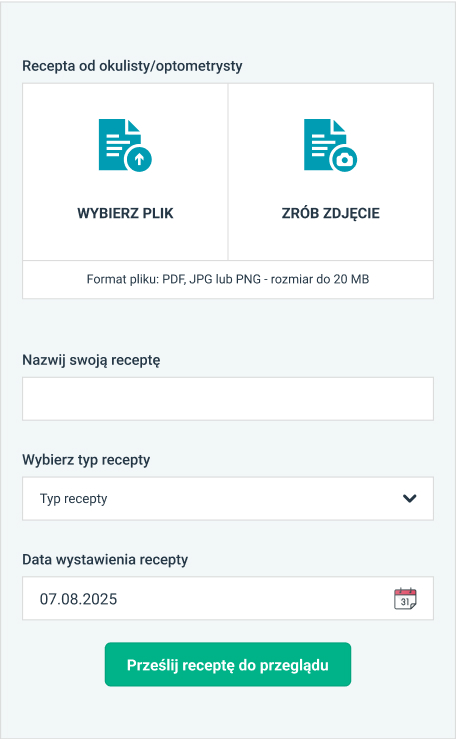Expand the Typ recepty chevron arrow

coord(410,498)
